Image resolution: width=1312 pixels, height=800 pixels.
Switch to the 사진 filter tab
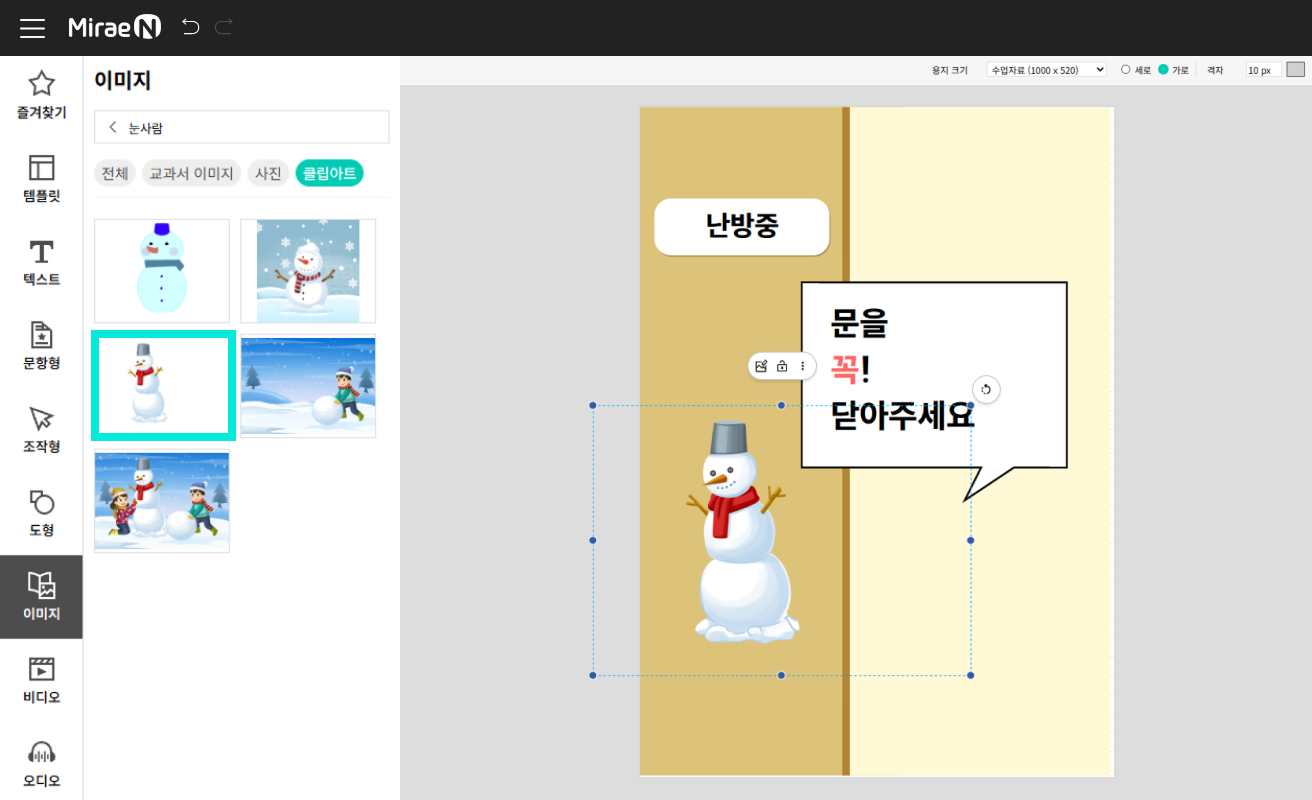point(268,173)
